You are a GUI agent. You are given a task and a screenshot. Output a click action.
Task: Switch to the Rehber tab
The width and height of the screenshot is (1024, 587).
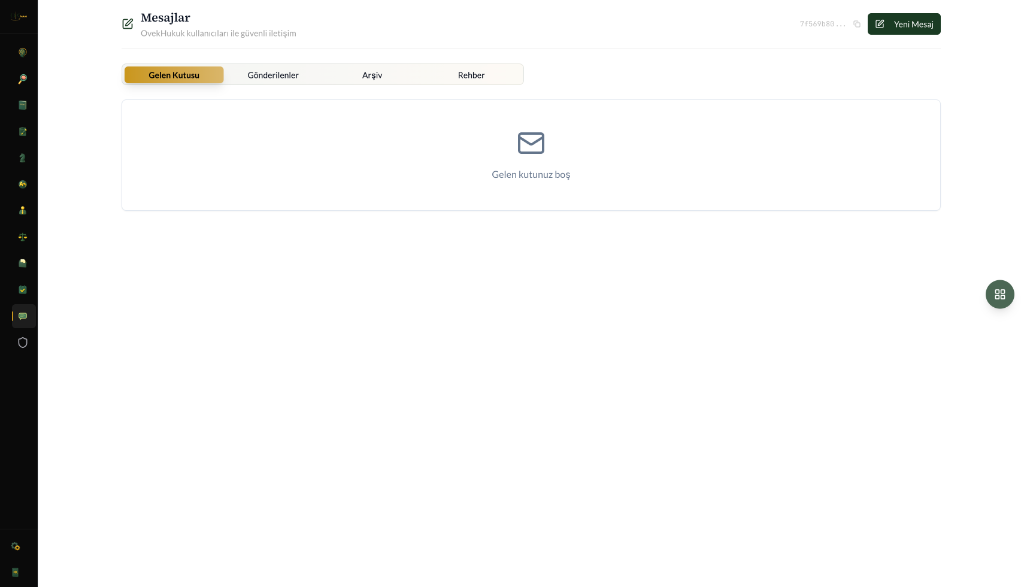coord(471,75)
